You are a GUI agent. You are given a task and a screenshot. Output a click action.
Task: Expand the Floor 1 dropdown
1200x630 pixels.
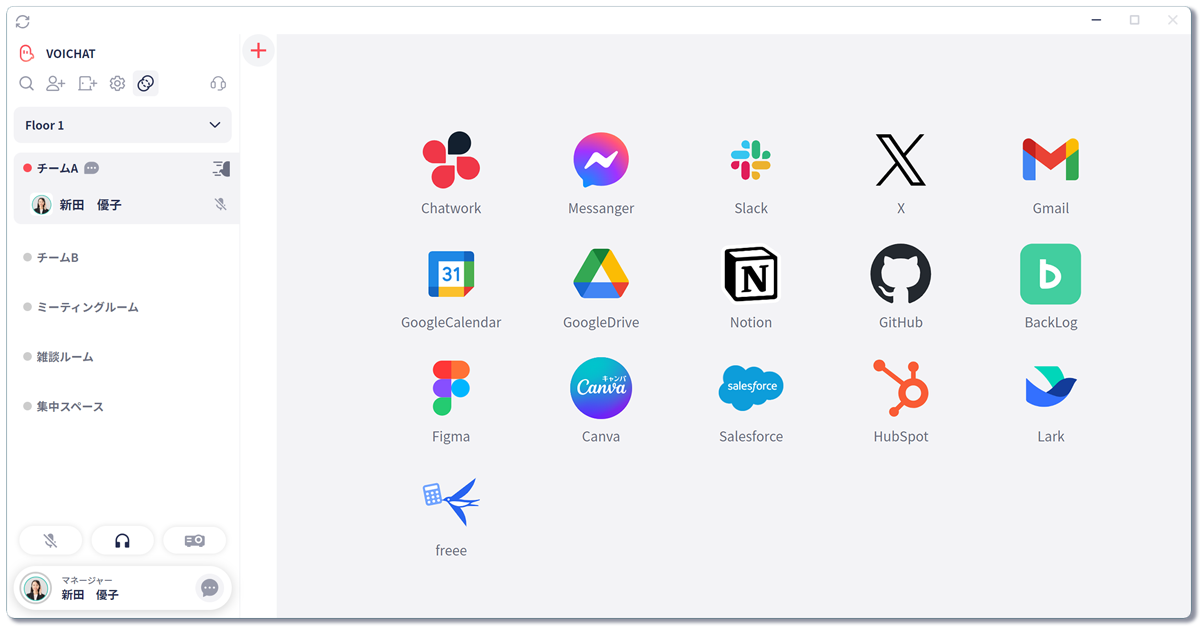[122, 125]
